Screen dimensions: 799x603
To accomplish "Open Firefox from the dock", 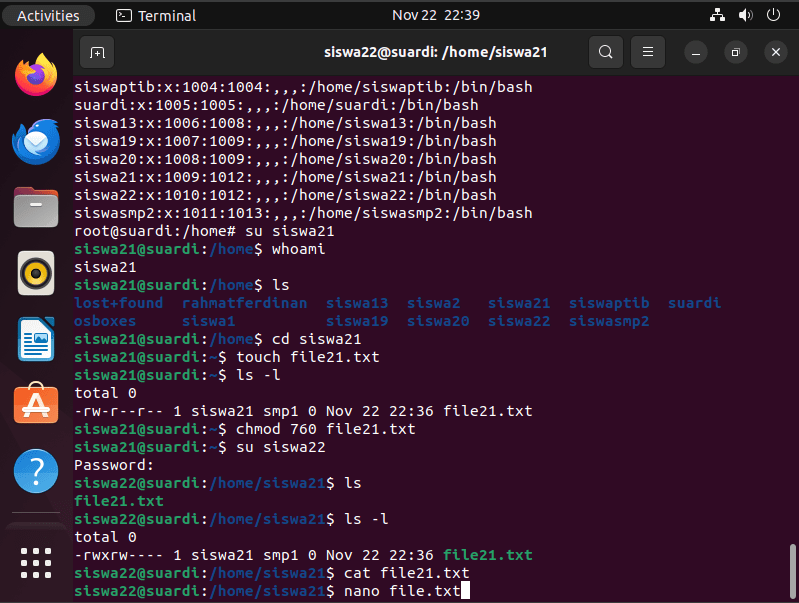I will tap(36, 75).
